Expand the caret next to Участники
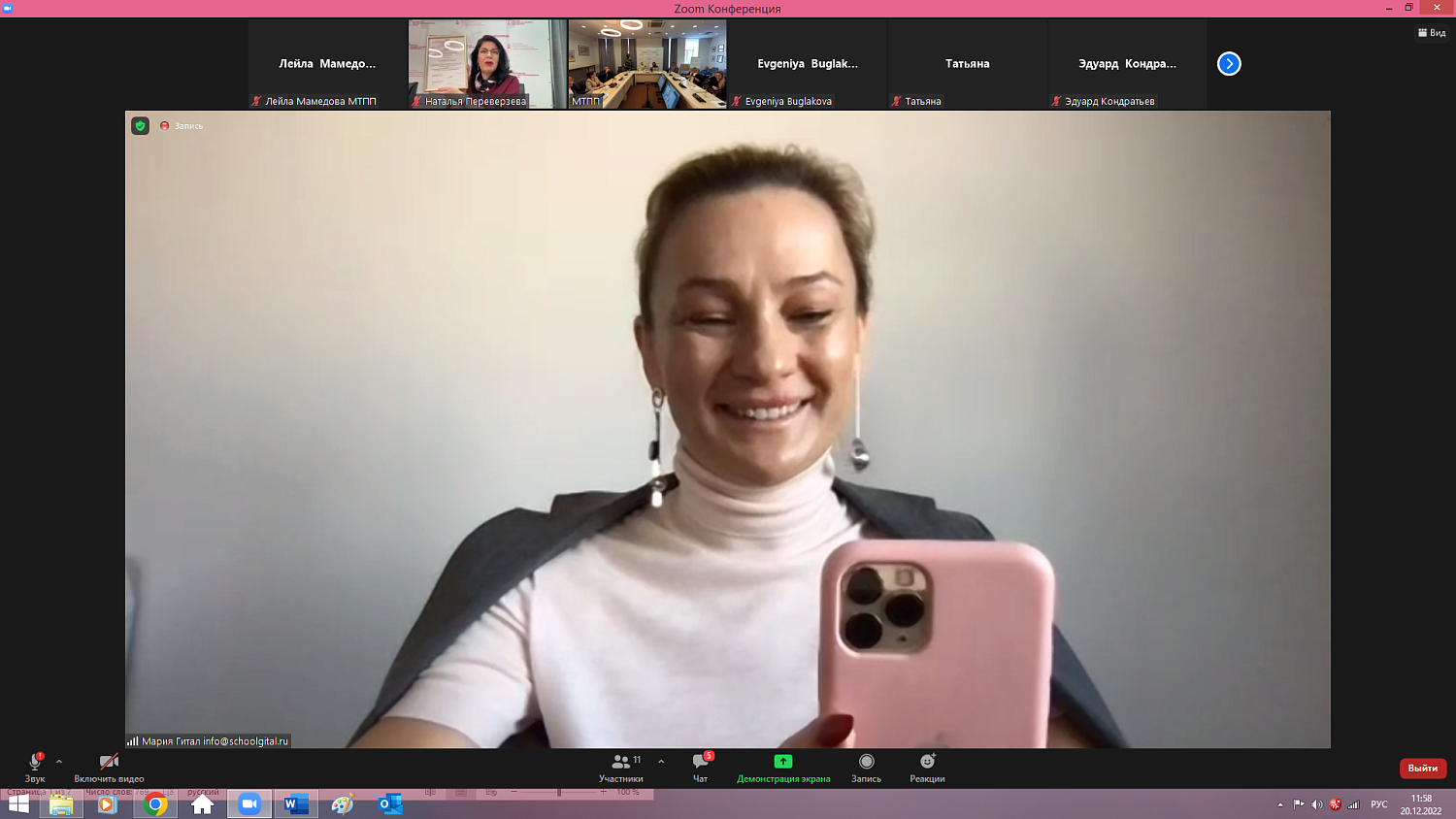1456x819 pixels. [661, 762]
